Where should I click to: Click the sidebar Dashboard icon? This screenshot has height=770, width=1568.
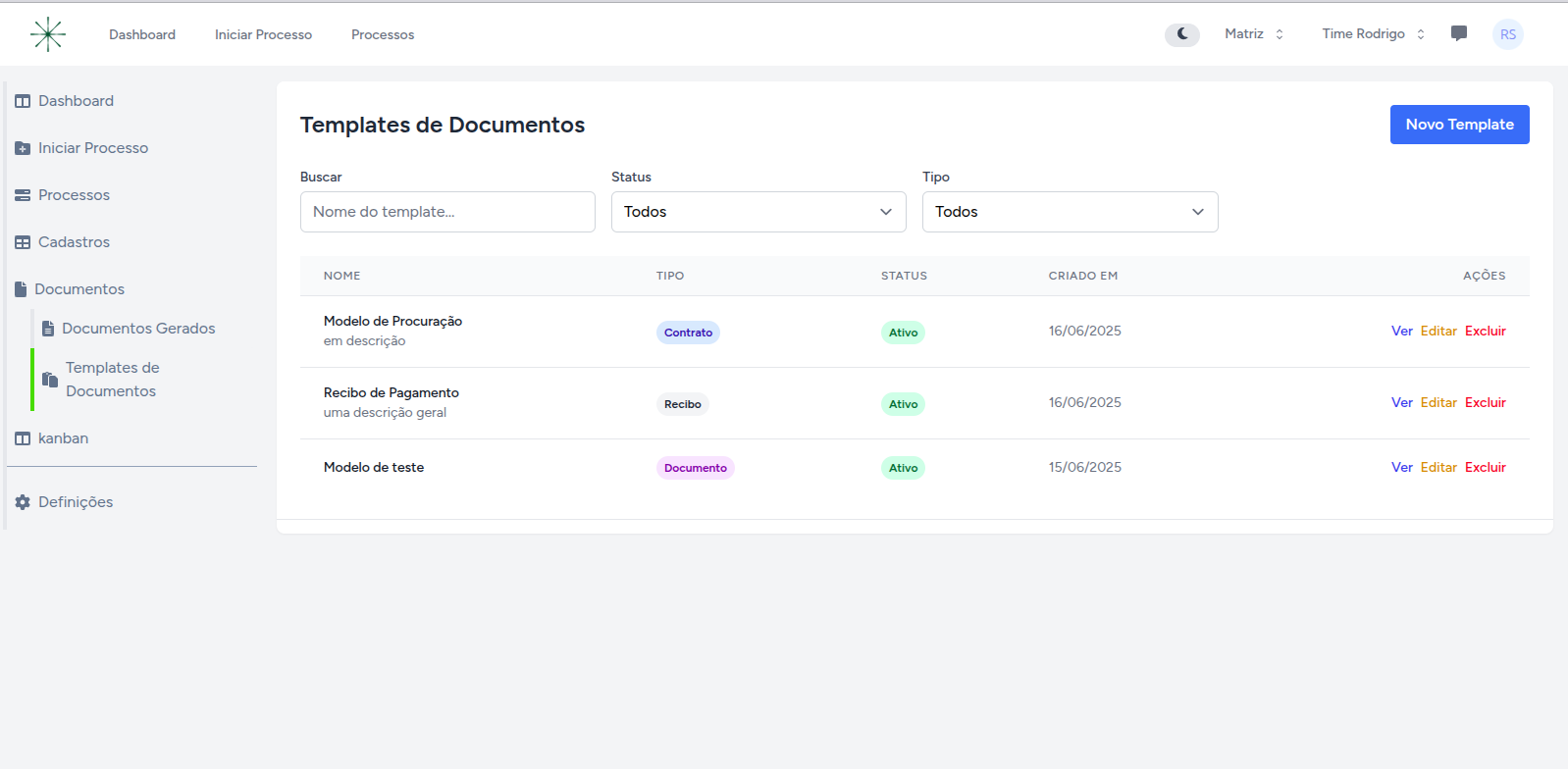pyautogui.click(x=23, y=101)
